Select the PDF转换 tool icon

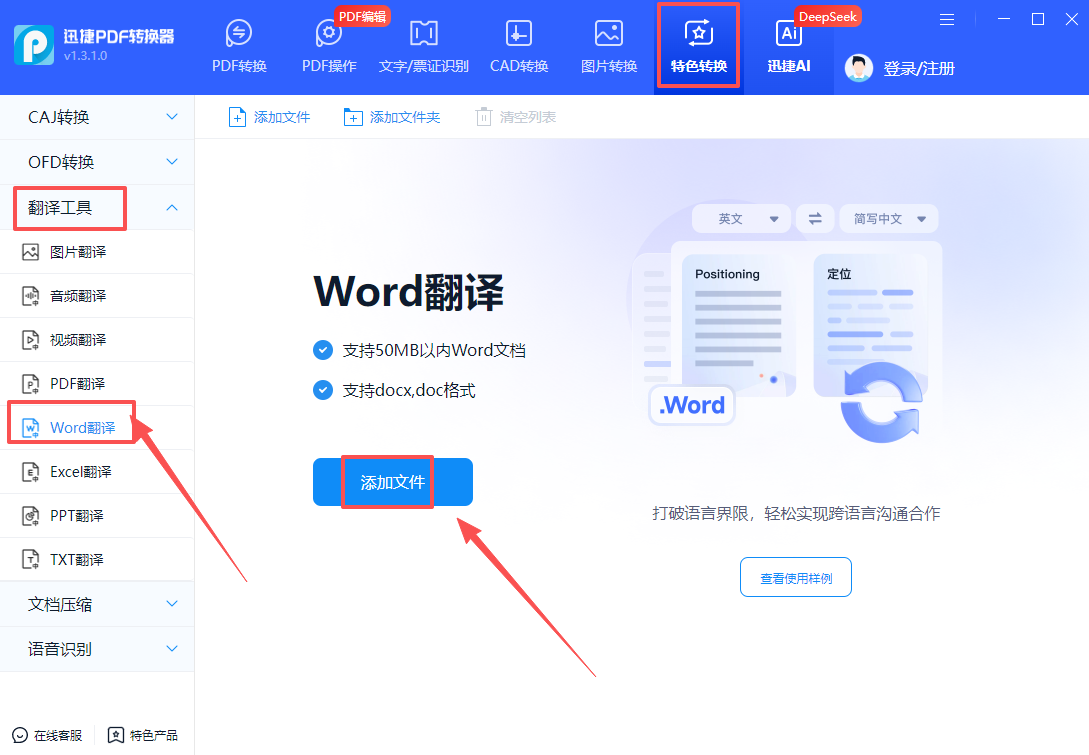click(239, 45)
